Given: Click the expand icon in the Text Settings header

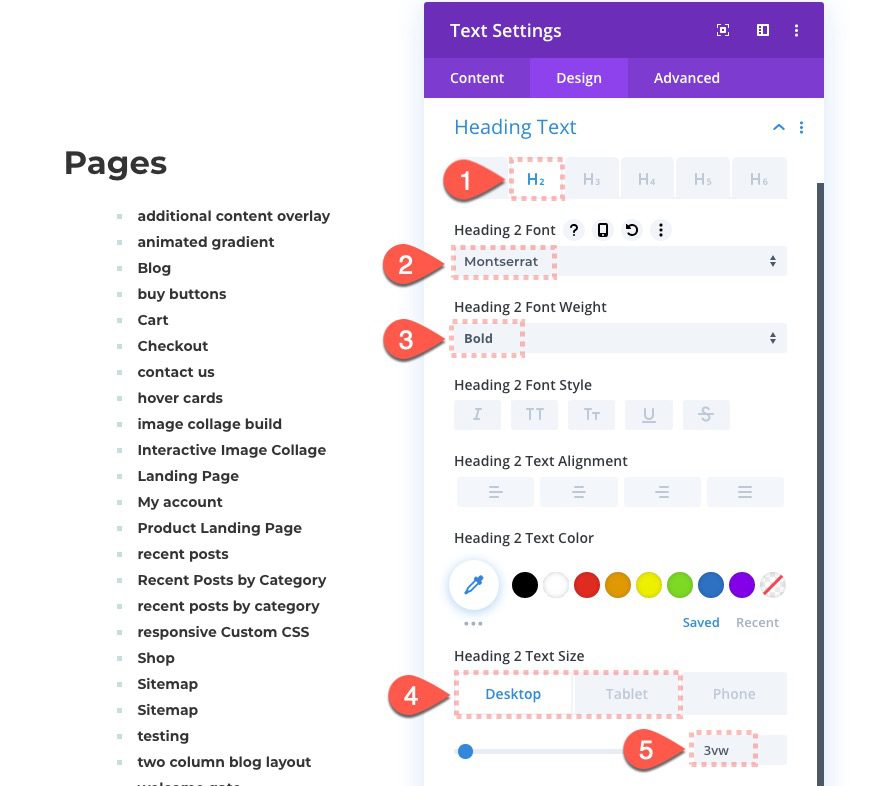Looking at the screenshot, I should pos(723,30).
